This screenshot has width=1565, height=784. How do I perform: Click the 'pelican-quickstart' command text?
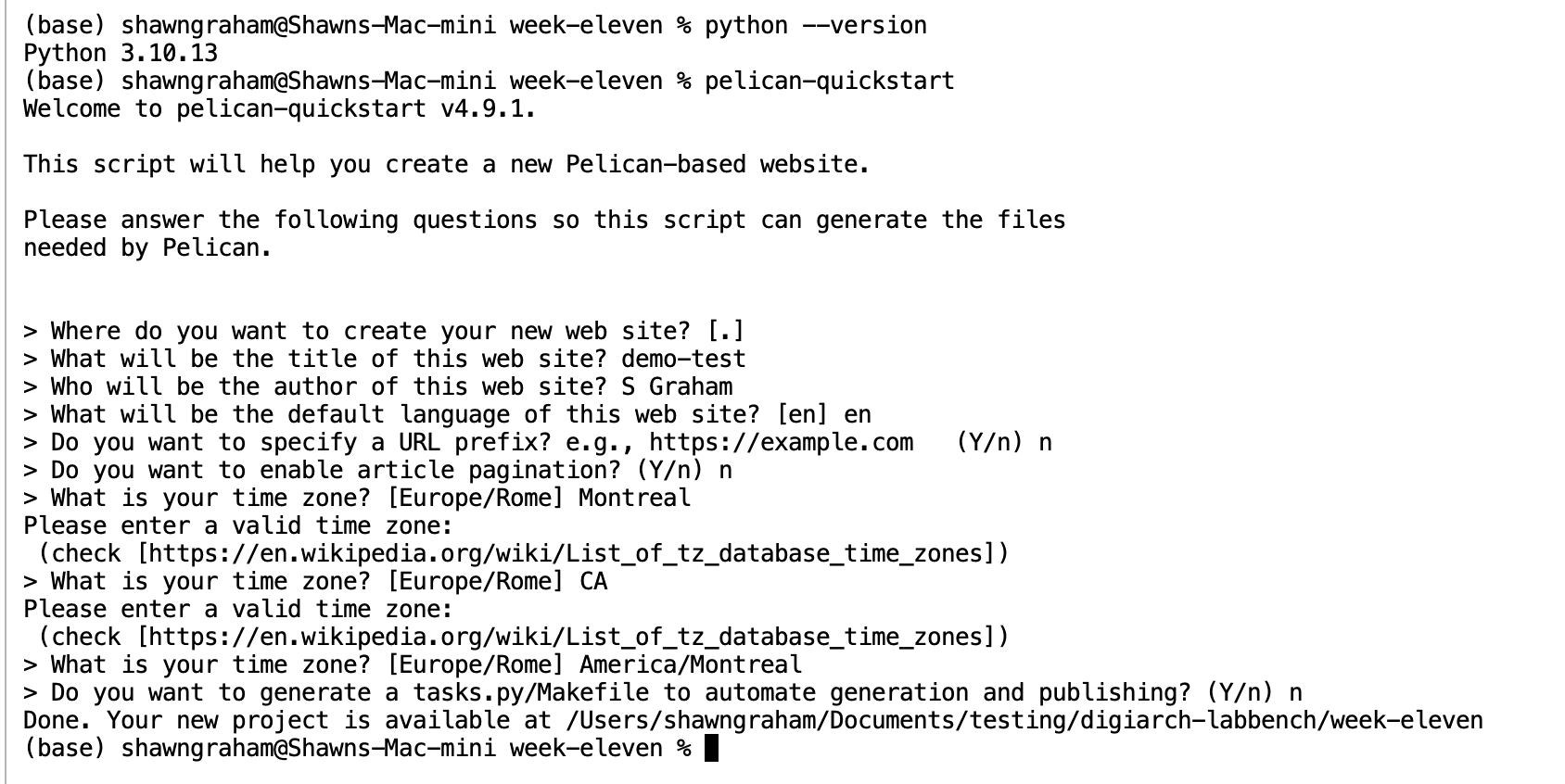pyautogui.click(x=830, y=81)
